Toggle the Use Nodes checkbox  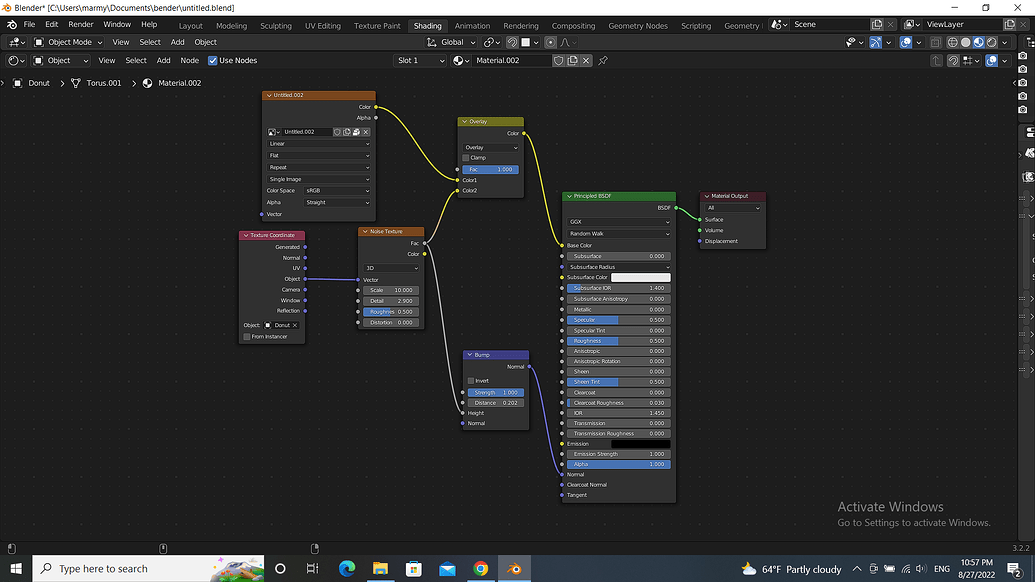[x=213, y=61]
